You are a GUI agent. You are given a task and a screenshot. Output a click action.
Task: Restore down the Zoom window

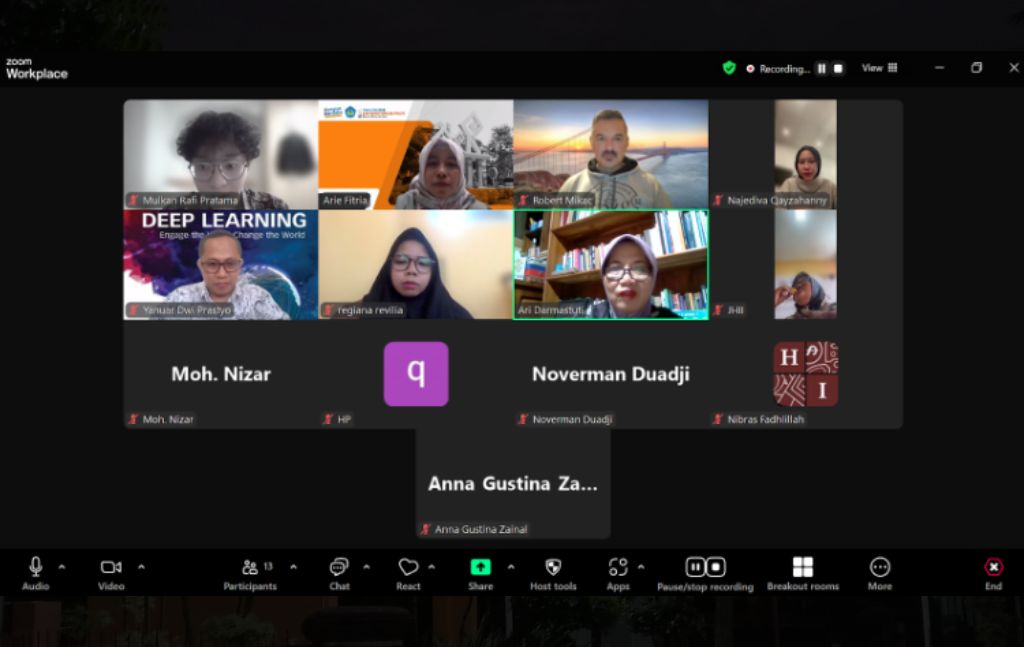pos(976,68)
